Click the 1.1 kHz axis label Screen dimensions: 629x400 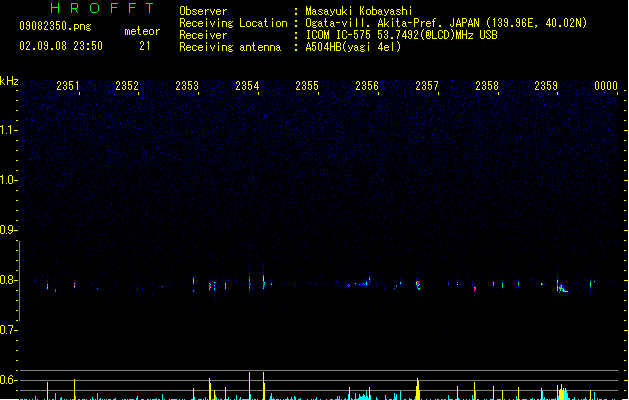[x=8, y=130]
